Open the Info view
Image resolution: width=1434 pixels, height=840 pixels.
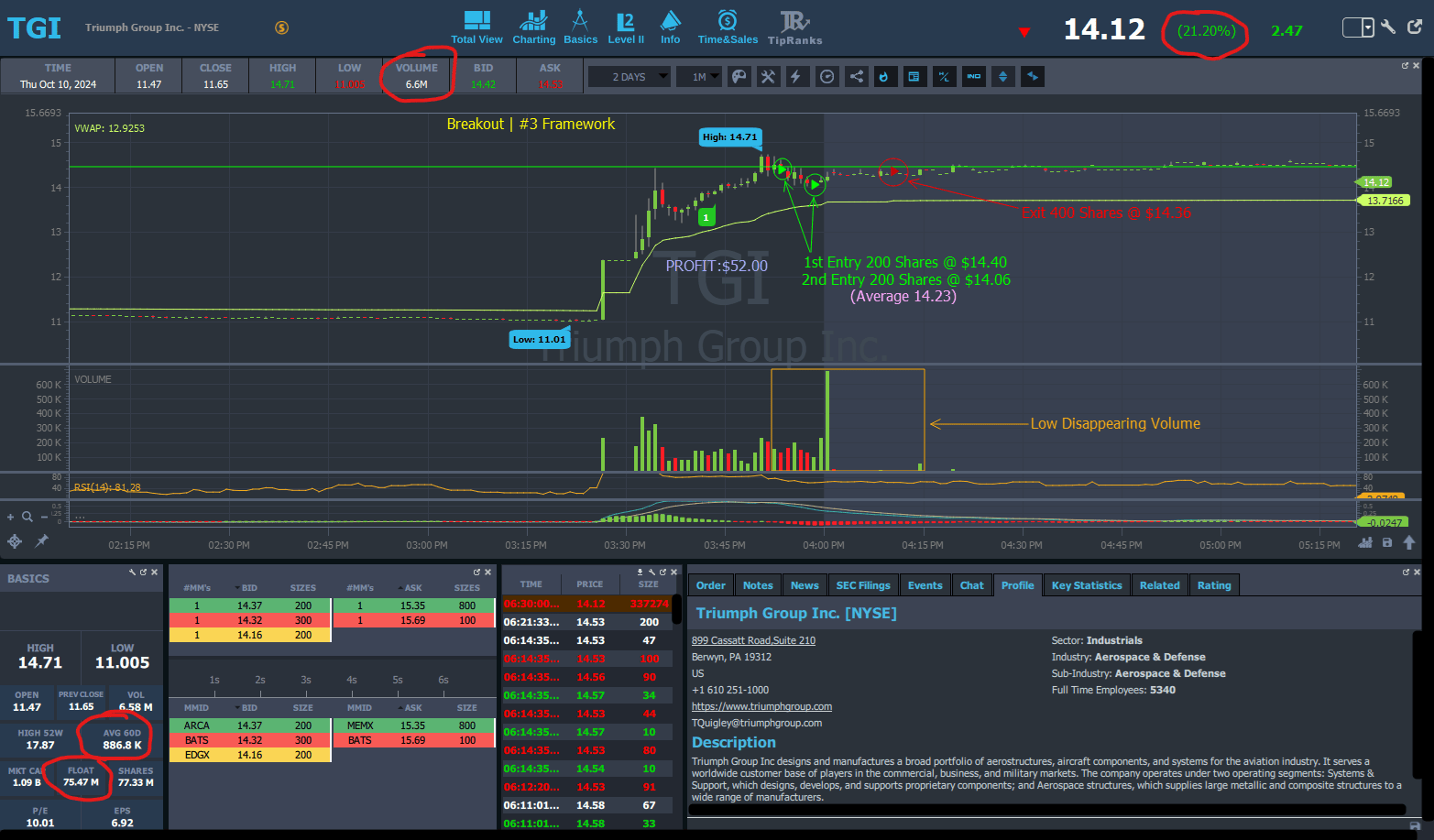pyautogui.click(x=671, y=27)
